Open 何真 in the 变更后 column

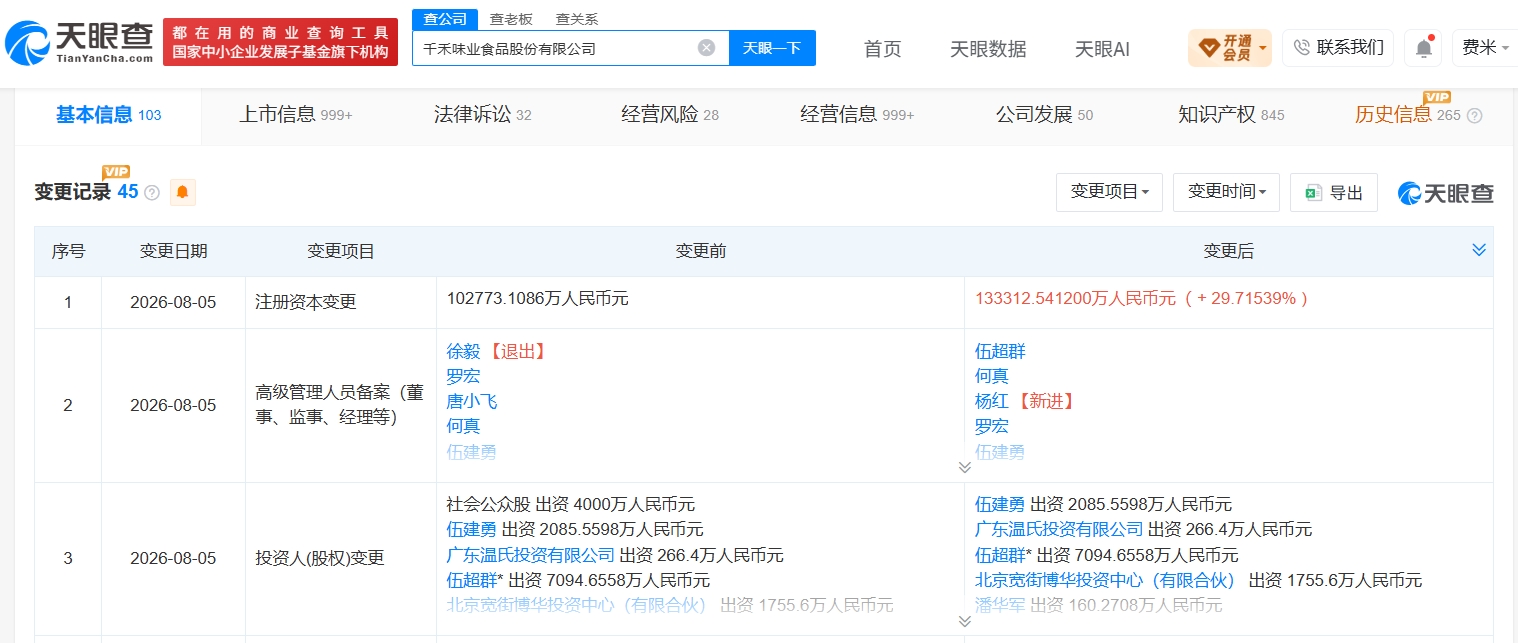point(992,376)
